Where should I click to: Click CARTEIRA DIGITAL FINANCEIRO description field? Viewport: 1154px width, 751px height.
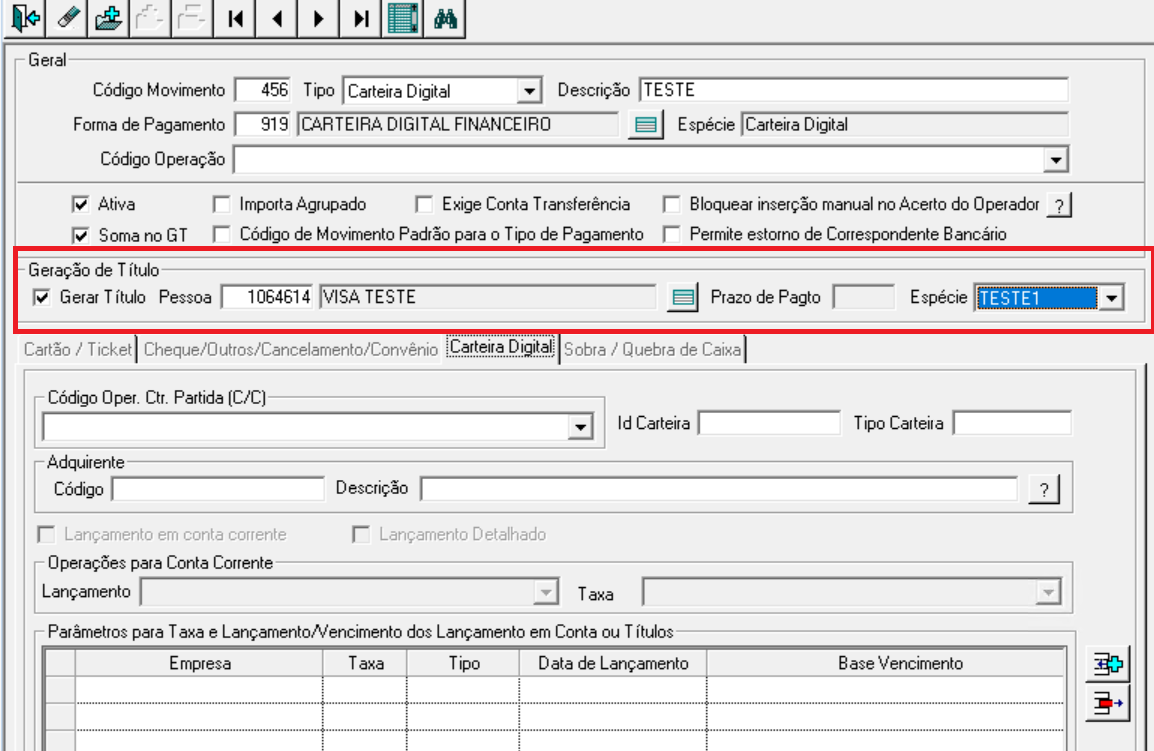[458, 124]
